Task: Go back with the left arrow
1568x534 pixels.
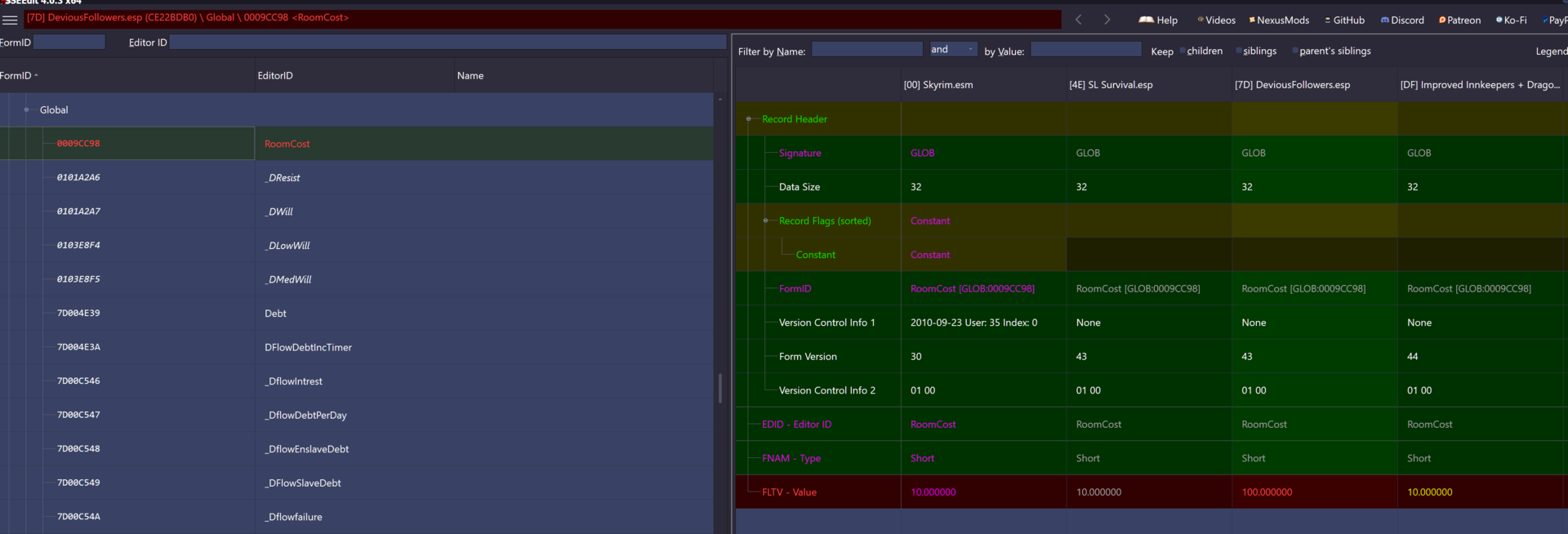Action: coord(1078,20)
